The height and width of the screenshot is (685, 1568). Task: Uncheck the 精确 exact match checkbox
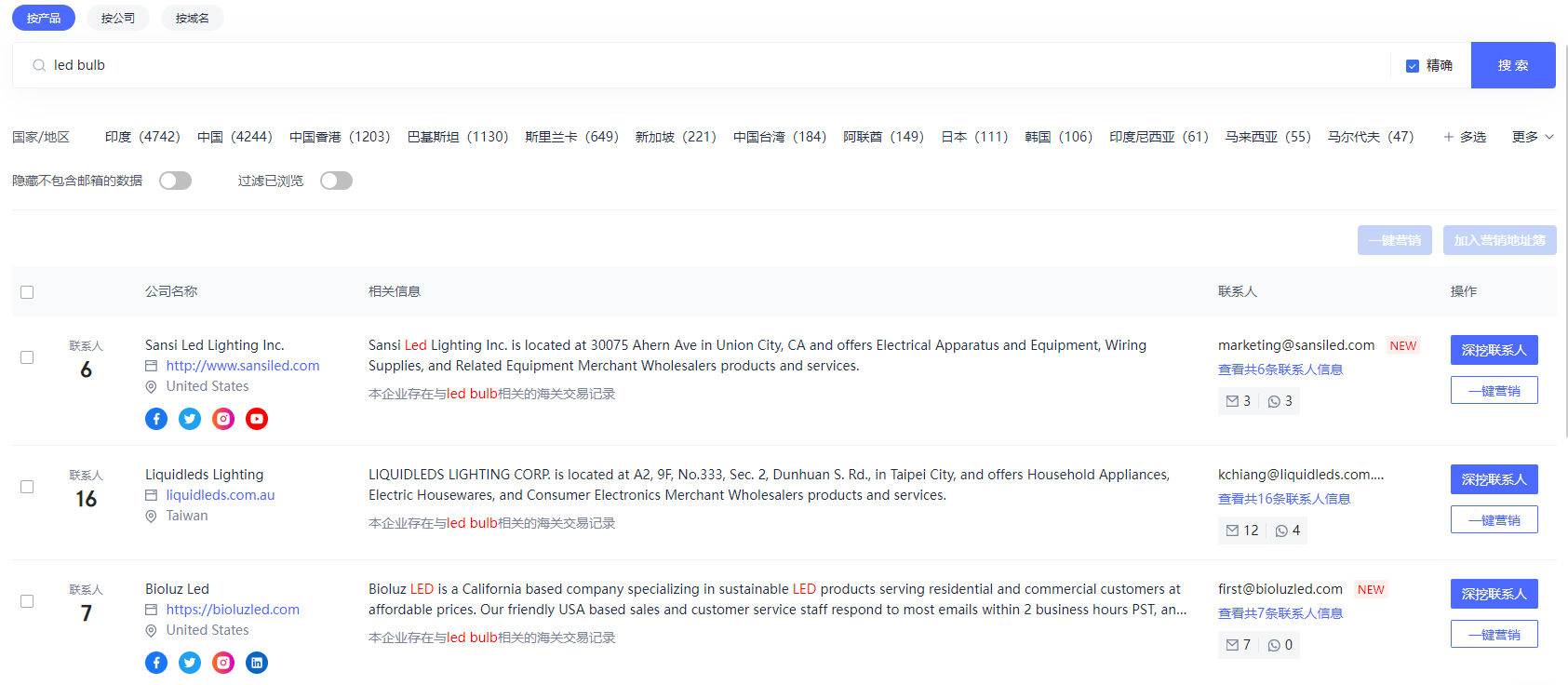(x=1413, y=66)
